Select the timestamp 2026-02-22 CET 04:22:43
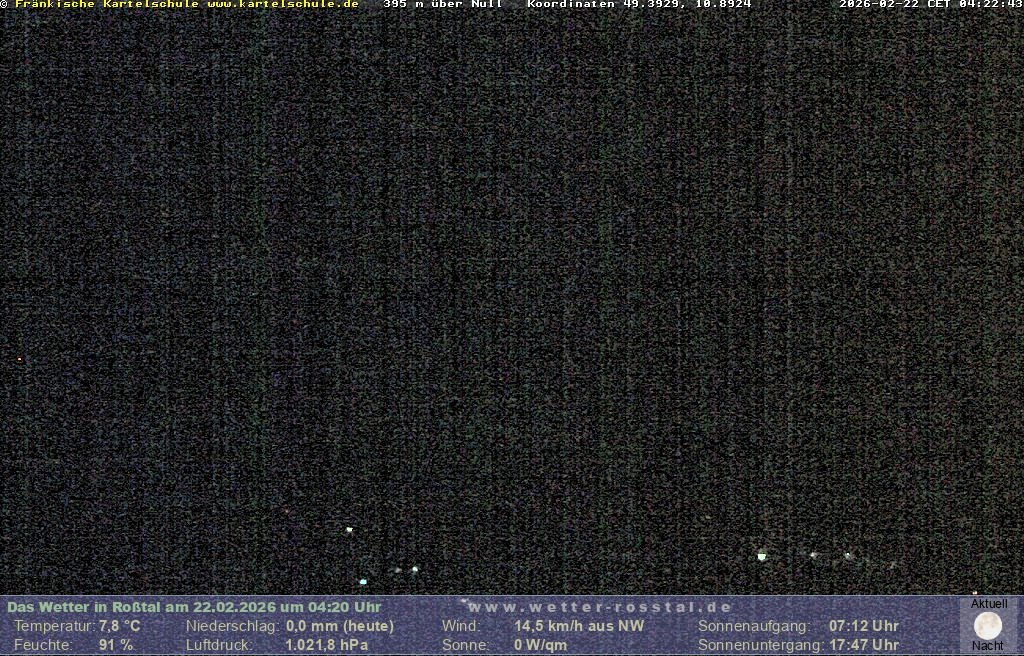Screen dimensions: 1024x656 930,4
